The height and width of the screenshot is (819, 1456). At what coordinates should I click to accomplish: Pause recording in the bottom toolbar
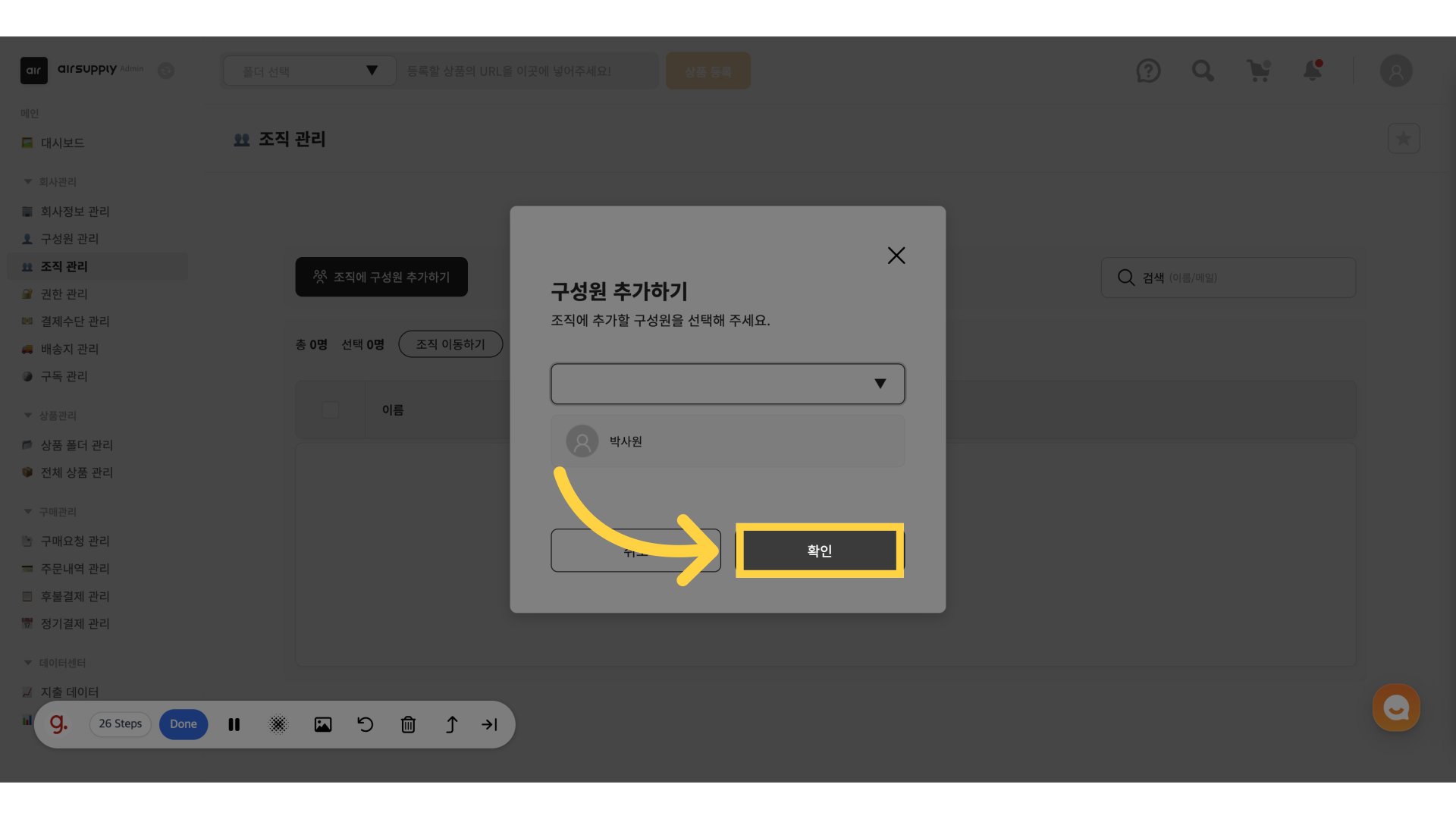coord(234,725)
